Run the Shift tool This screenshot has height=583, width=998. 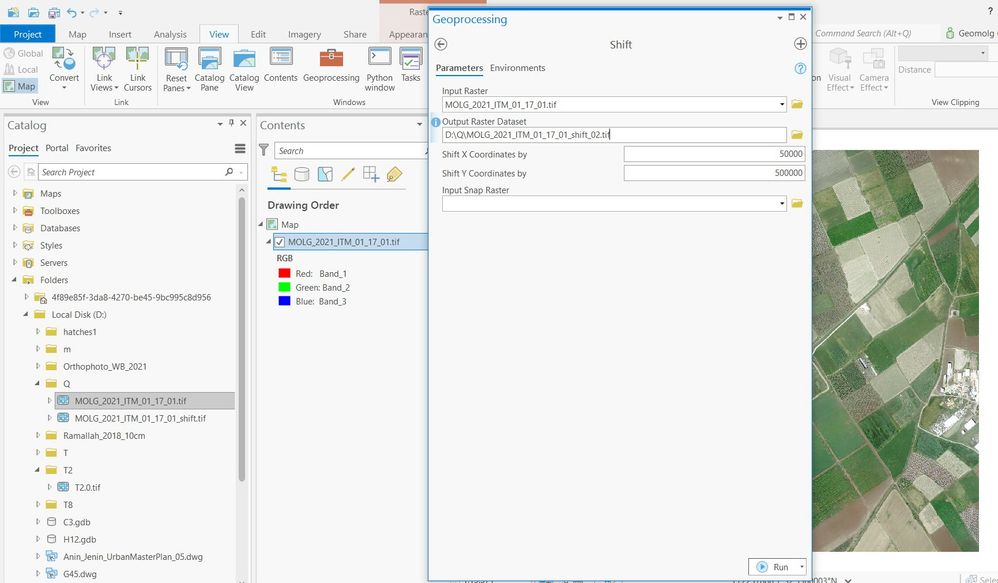(773, 566)
